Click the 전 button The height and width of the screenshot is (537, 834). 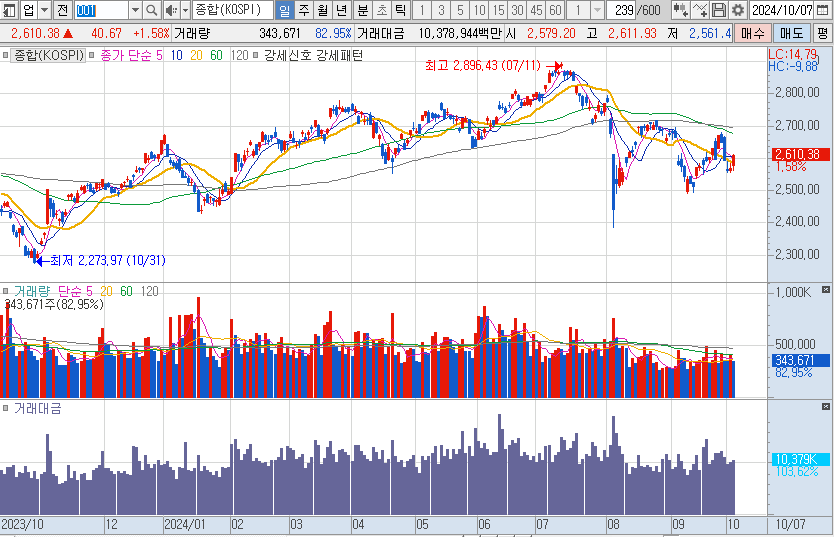pos(62,10)
